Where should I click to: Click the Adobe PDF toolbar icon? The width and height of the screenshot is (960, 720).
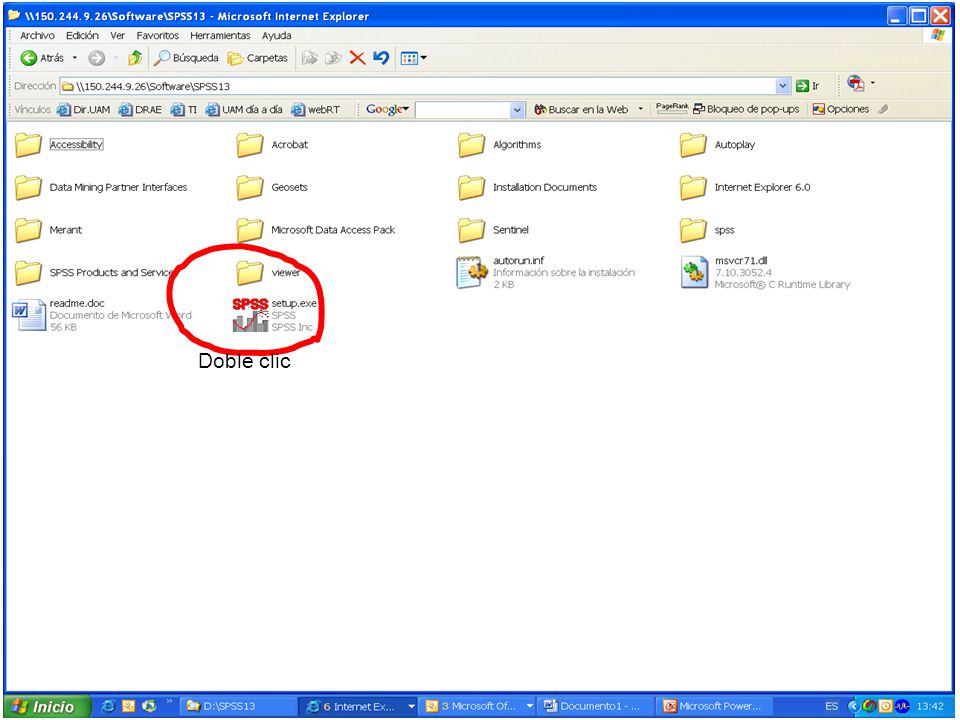pyautogui.click(x=856, y=83)
